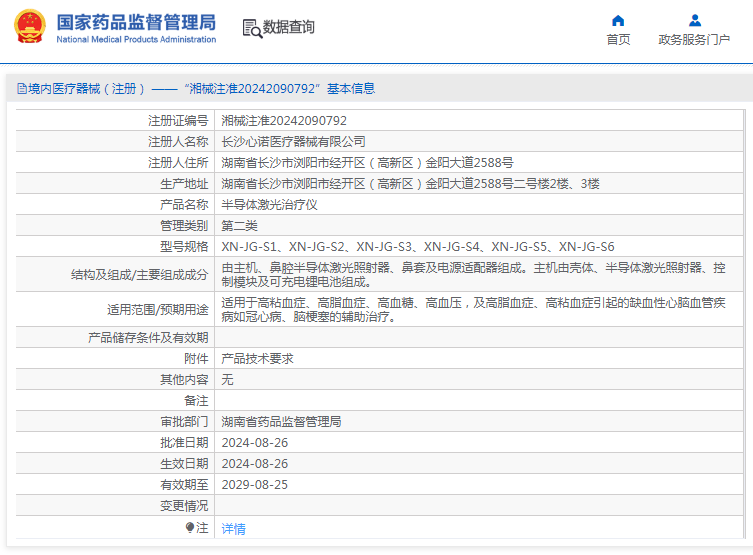Click the 产品储存条件及有效期 label
Image resolution: width=753 pixels, height=555 pixels.
point(148,338)
